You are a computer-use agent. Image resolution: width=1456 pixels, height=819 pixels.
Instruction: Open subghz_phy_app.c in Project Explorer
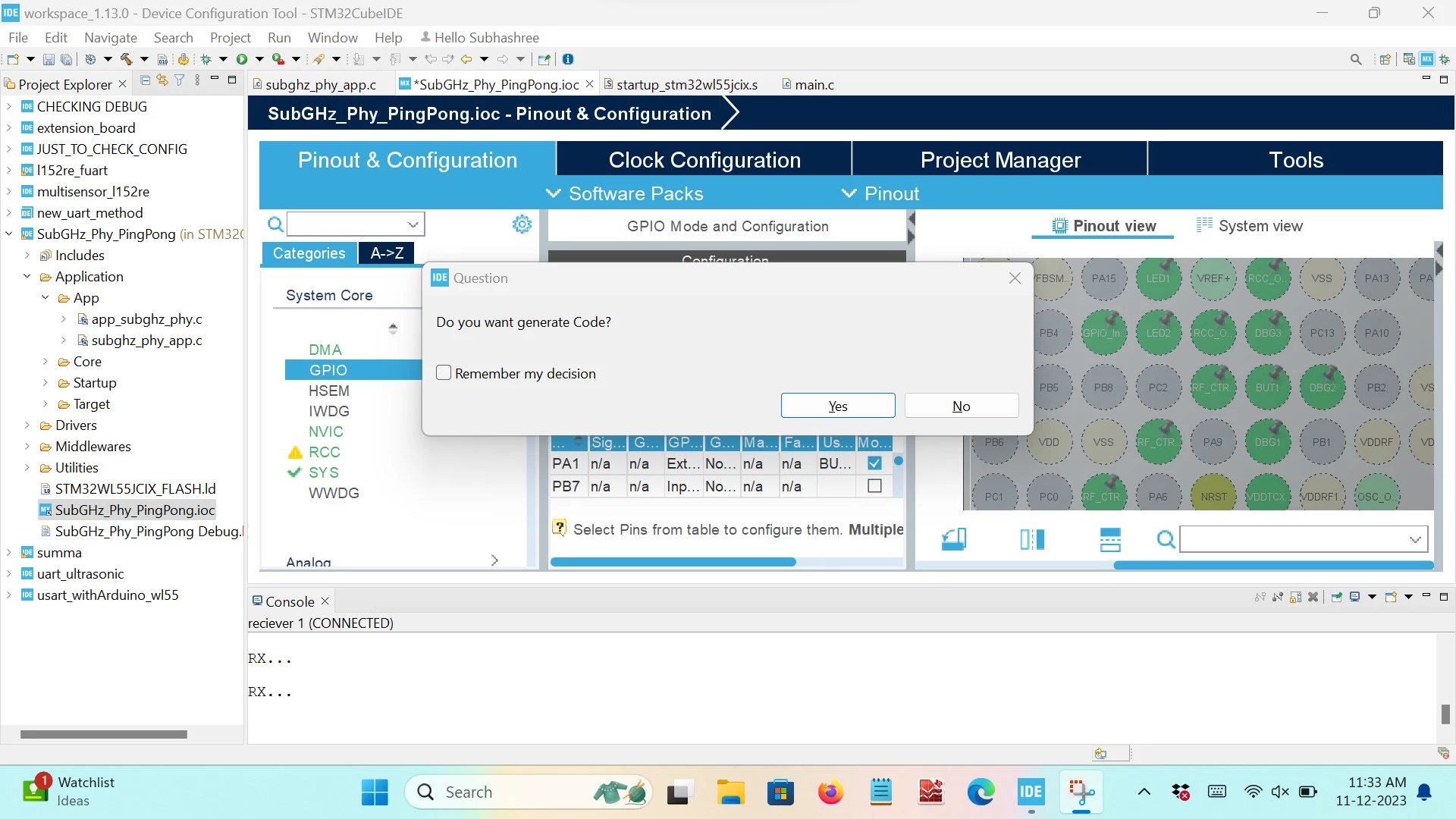(146, 340)
